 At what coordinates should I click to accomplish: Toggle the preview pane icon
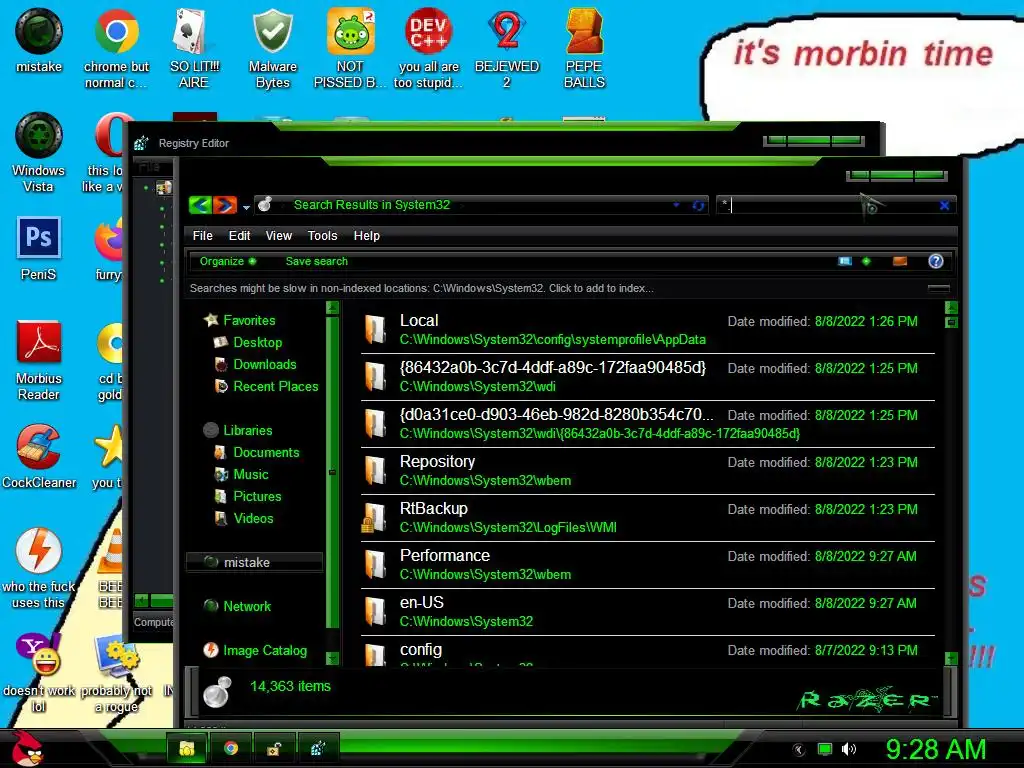click(x=900, y=261)
